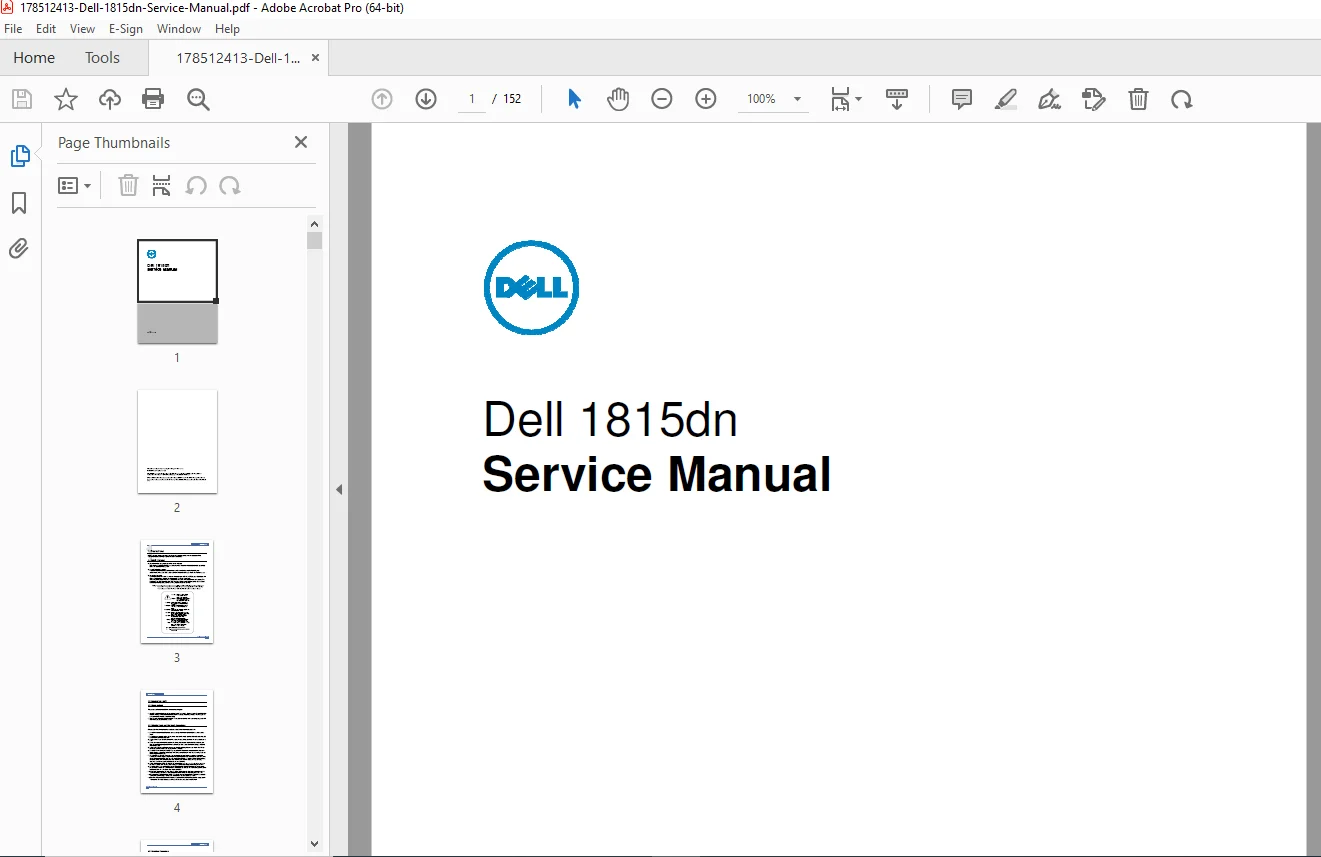Activate the Hand pan tool
Image resolution: width=1321 pixels, height=857 pixels.
coord(618,99)
